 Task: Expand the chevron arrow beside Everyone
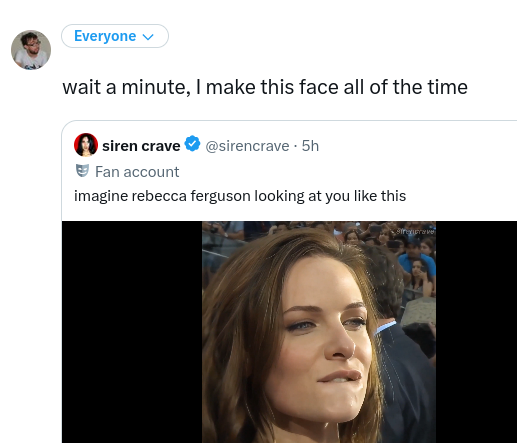click(x=148, y=37)
